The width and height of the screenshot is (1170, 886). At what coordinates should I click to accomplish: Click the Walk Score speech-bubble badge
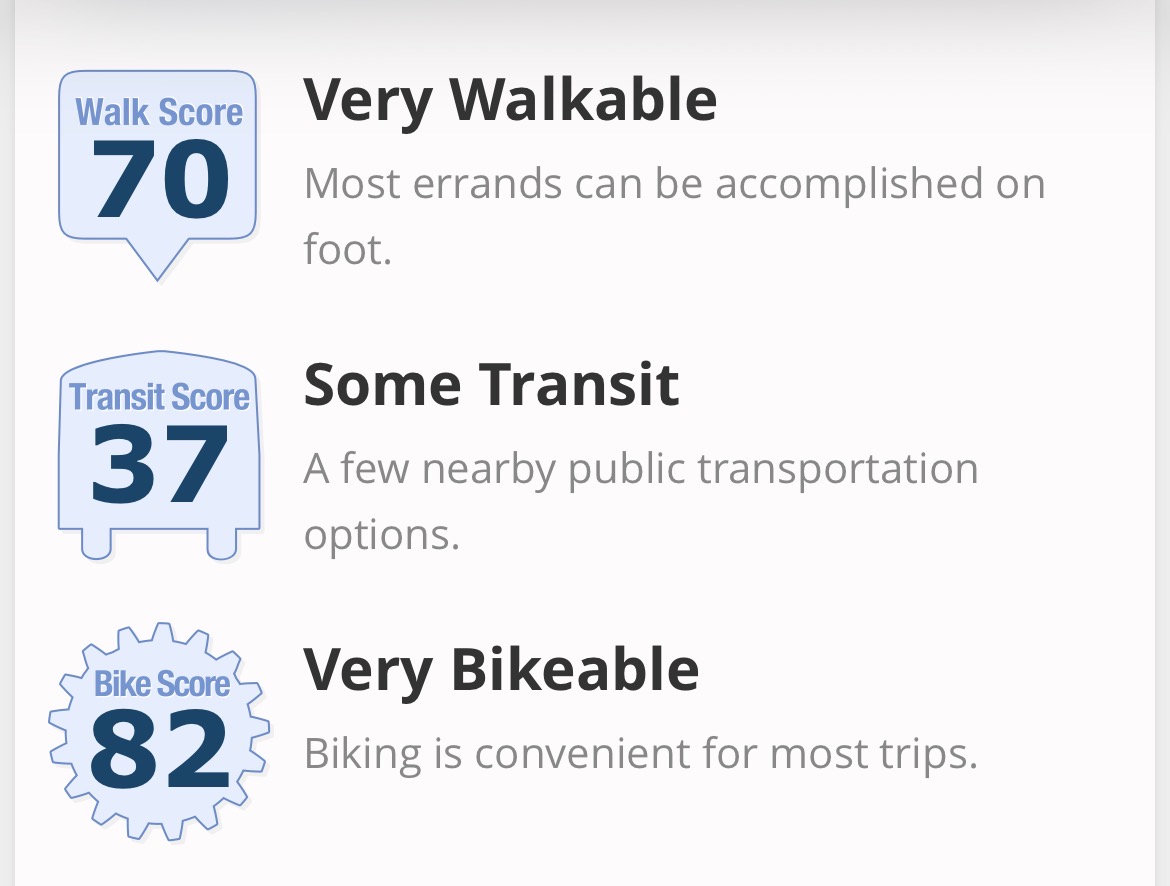(x=159, y=160)
